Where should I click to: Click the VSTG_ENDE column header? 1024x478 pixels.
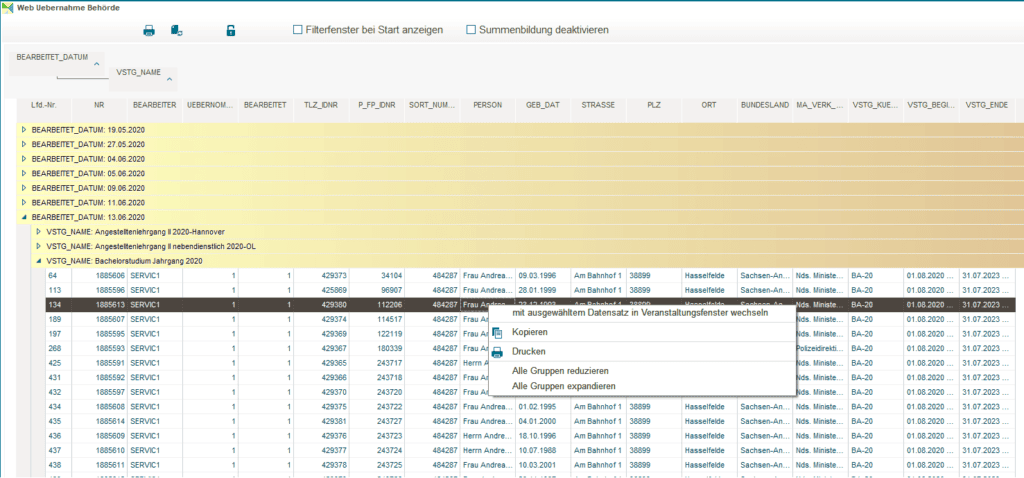point(987,105)
